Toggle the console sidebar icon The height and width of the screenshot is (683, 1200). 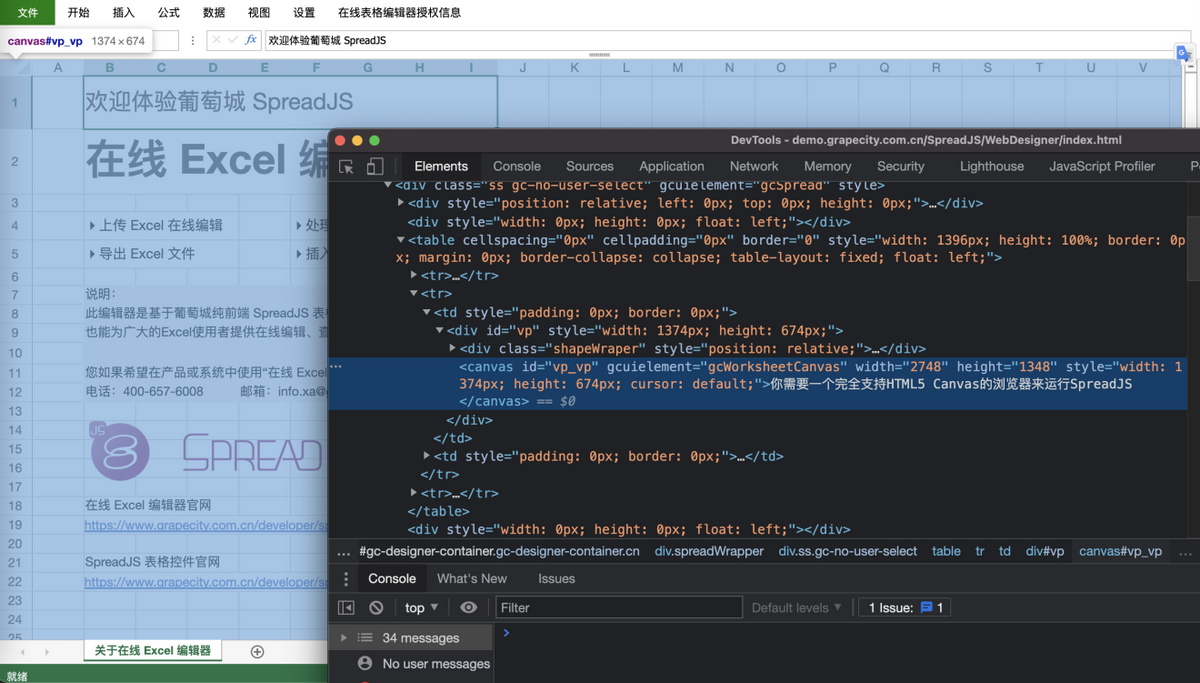(346, 608)
